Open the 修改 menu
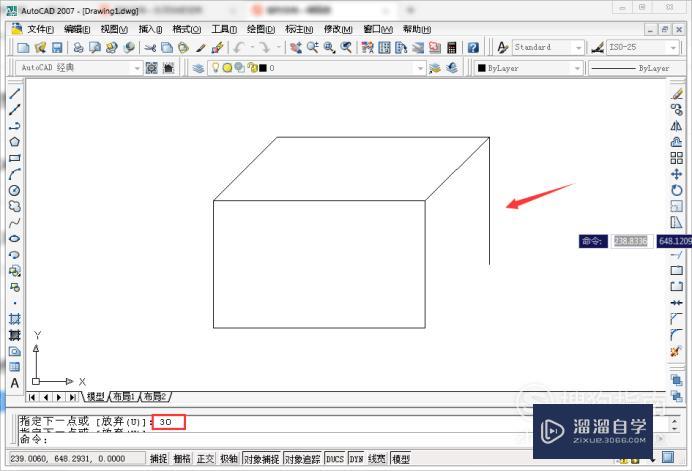 tap(338, 29)
